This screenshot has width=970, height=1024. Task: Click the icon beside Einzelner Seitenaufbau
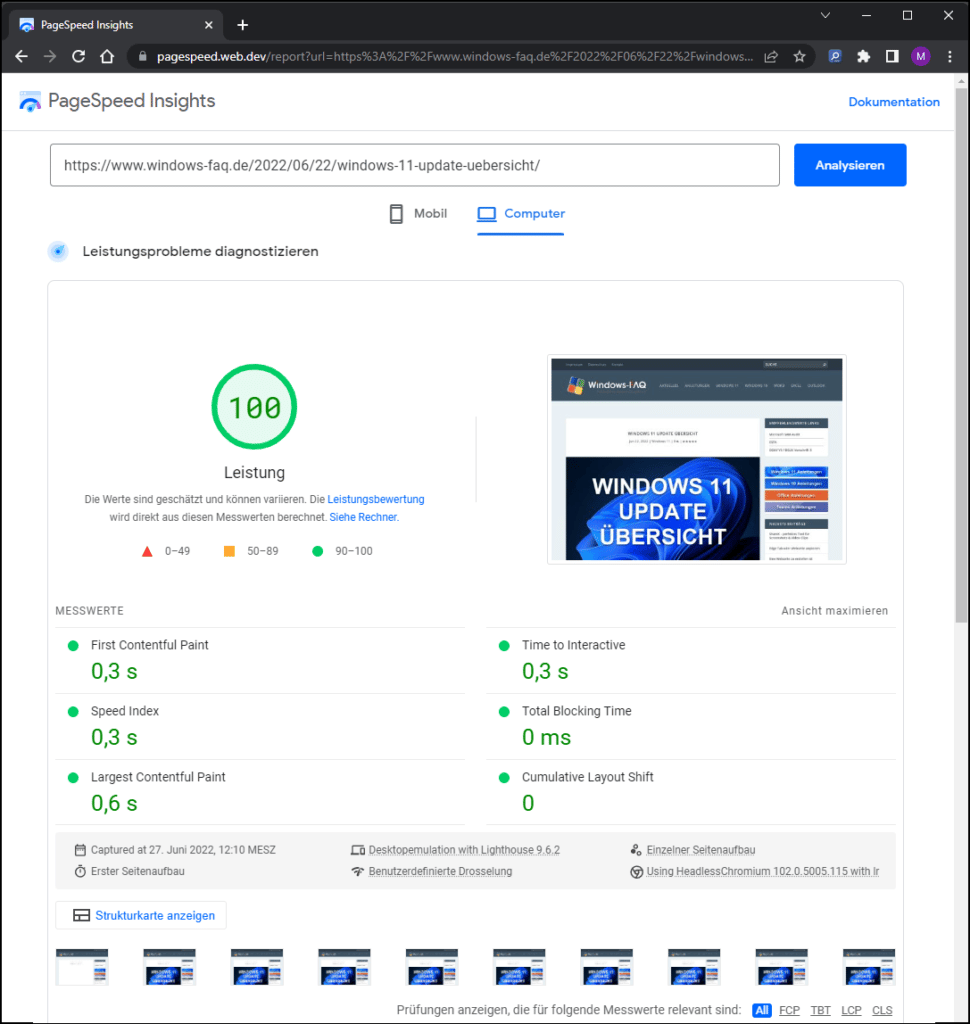point(636,850)
